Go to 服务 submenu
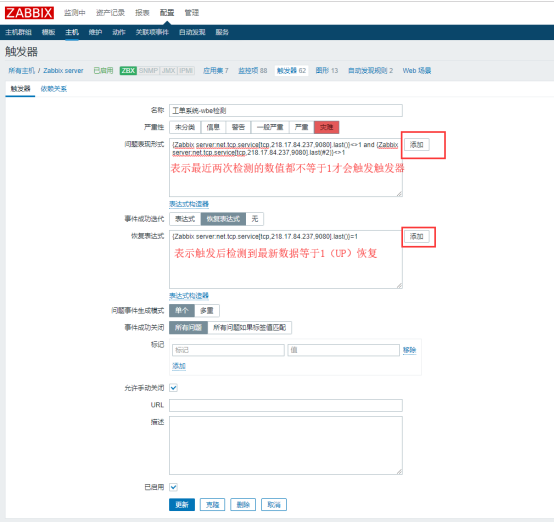The width and height of the screenshot is (554, 522). pos(222,32)
